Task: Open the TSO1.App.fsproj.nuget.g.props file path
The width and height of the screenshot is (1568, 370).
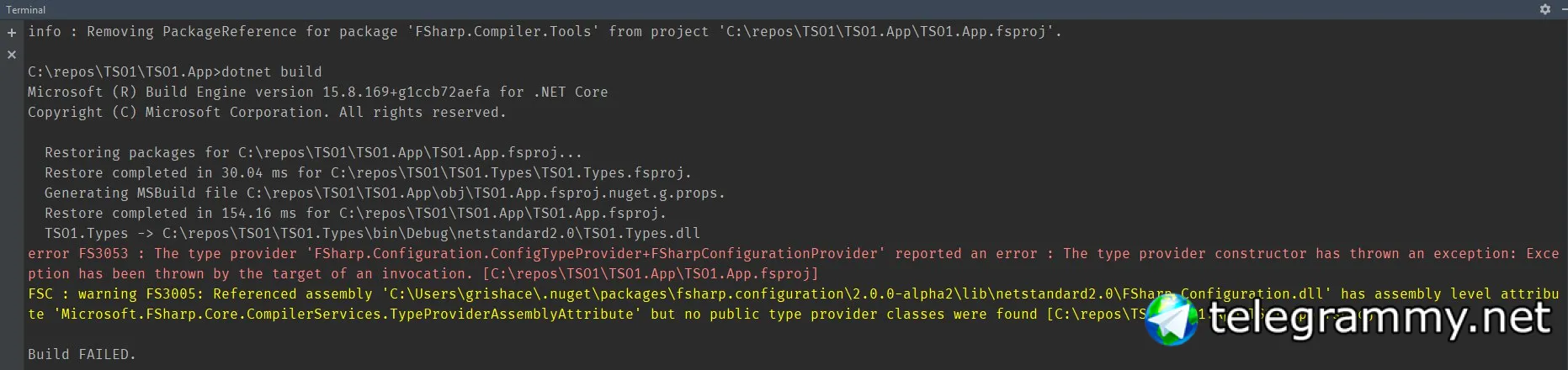Action: point(486,193)
